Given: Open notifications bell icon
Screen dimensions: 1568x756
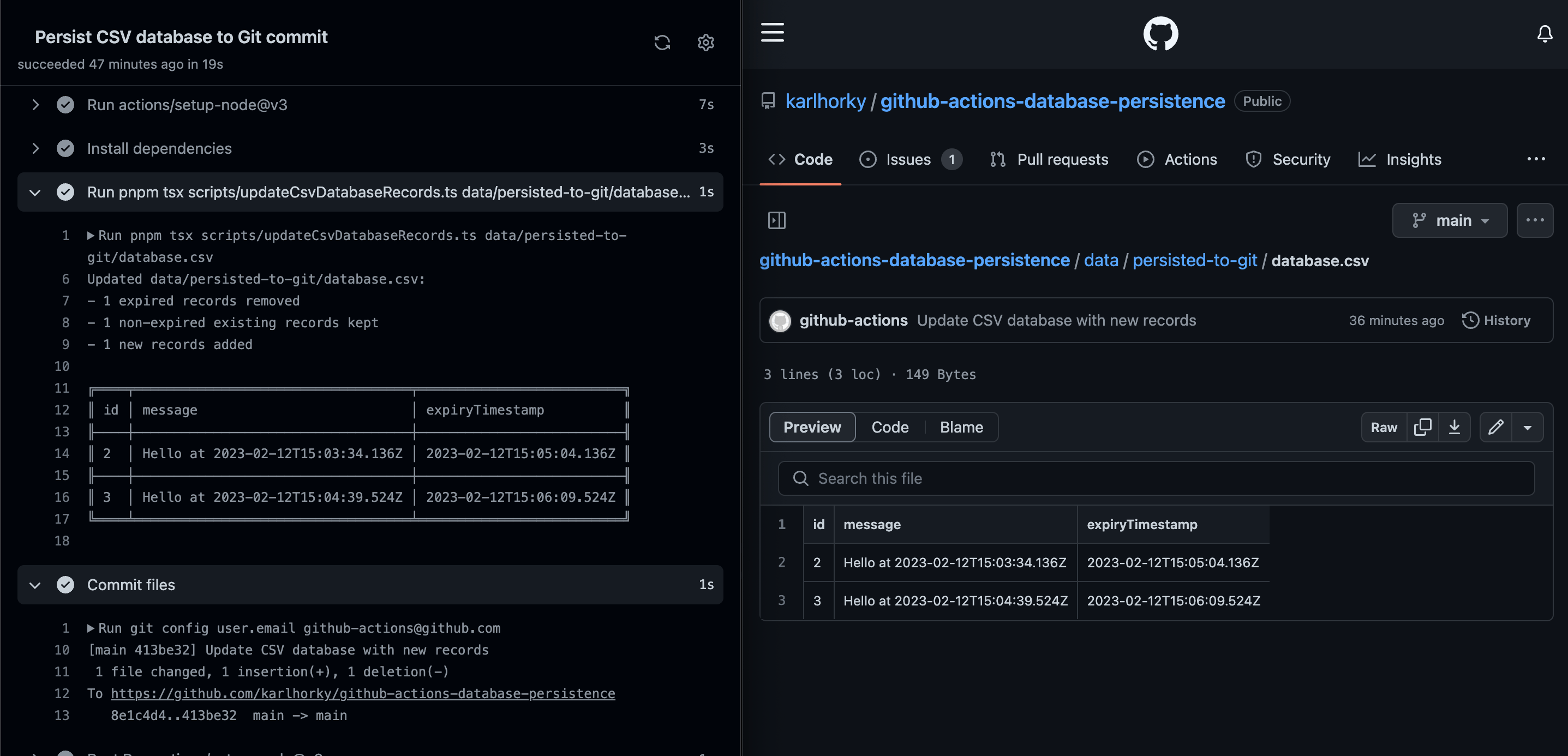Looking at the screenshot, I should [1544, 33].
